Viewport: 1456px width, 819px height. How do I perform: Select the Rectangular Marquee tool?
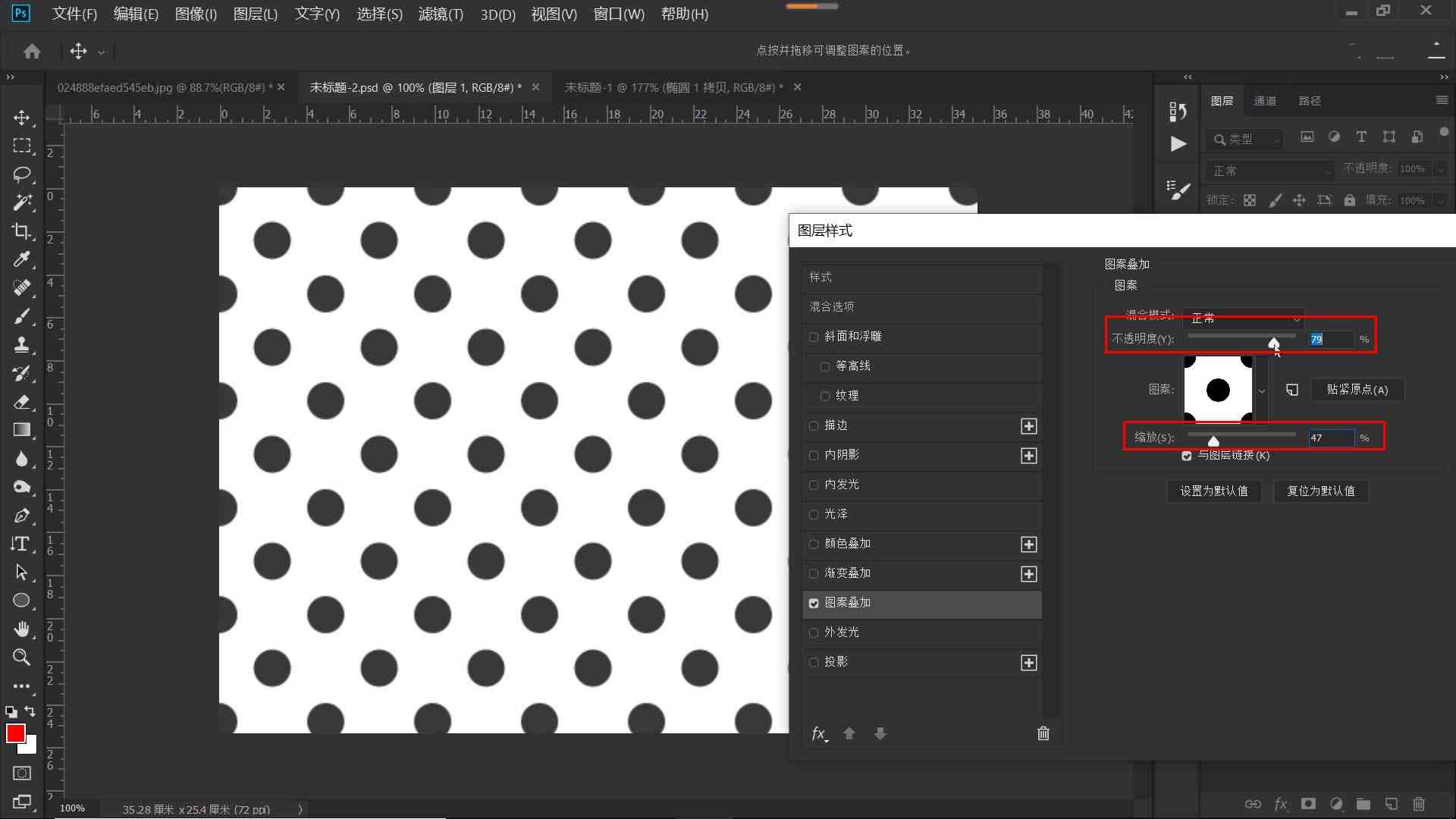tap(21, 146)
